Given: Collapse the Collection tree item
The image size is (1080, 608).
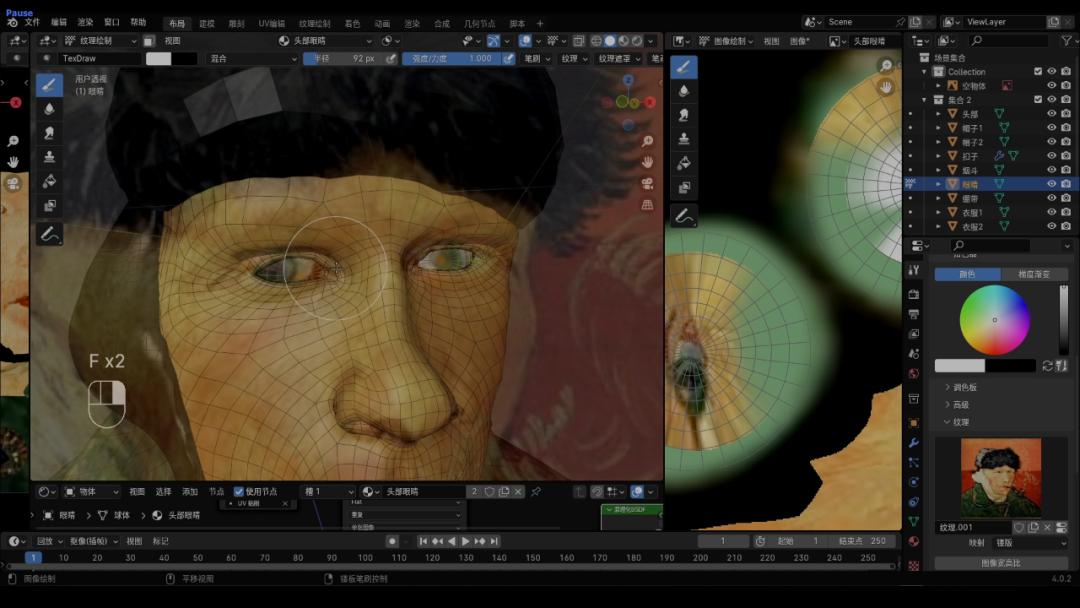Looking at the screenshot, I should (x=924, y=72).
